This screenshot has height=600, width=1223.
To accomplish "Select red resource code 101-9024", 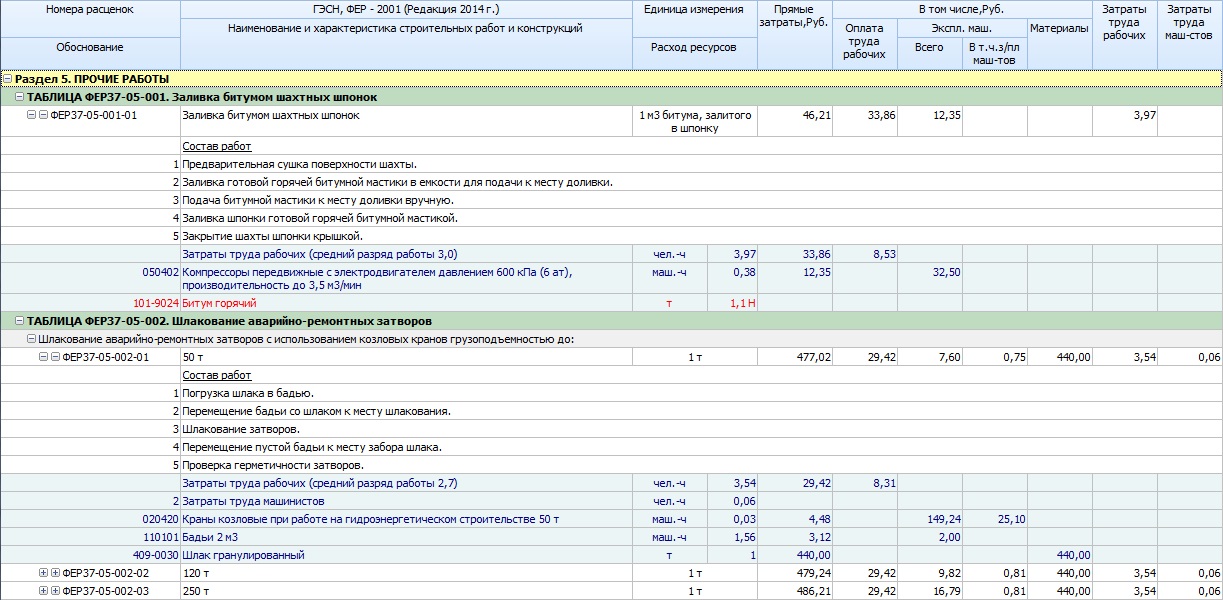I will point(156,302).
